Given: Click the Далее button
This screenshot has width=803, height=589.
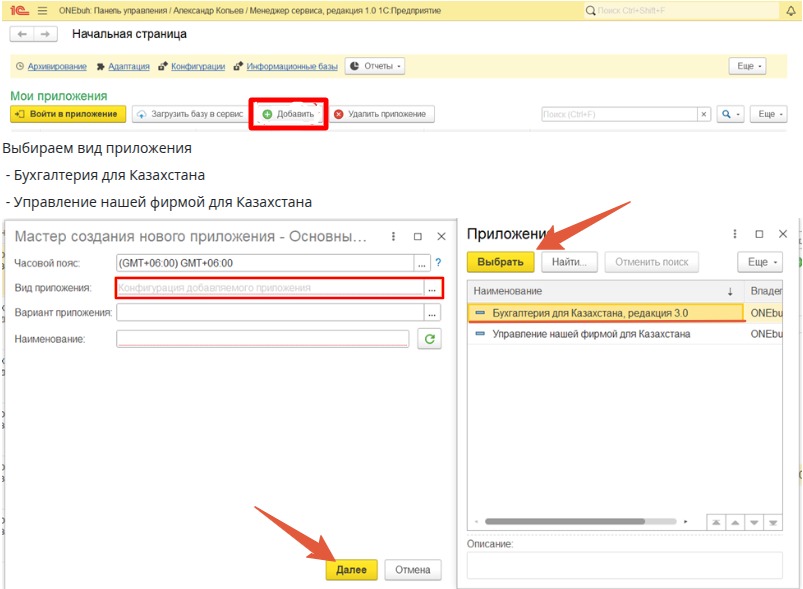Looking at the screenshot, I should click(x=351, y=570).
